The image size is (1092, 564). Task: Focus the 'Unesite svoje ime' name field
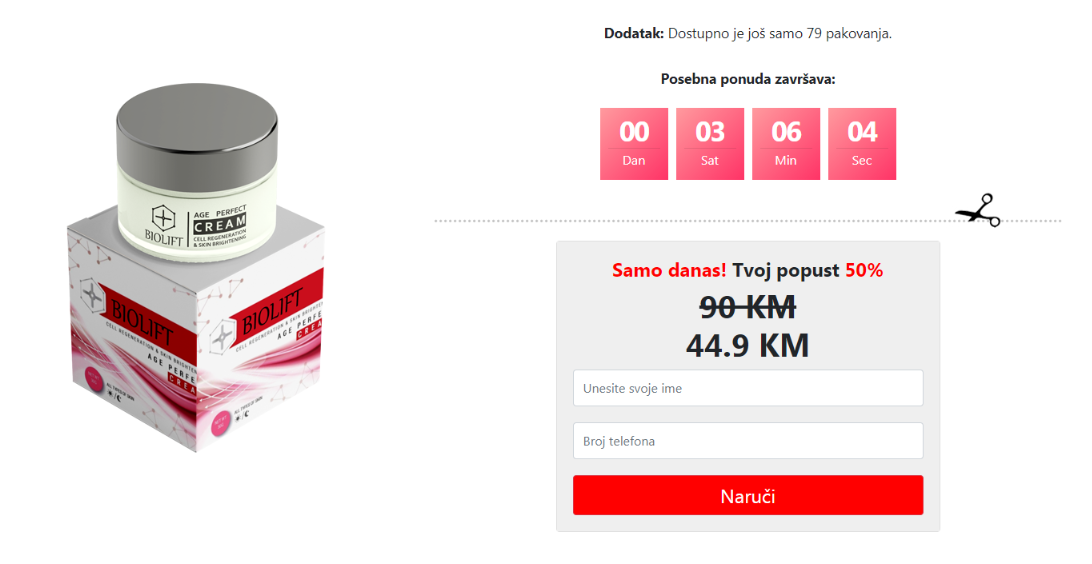pos(748,388)
